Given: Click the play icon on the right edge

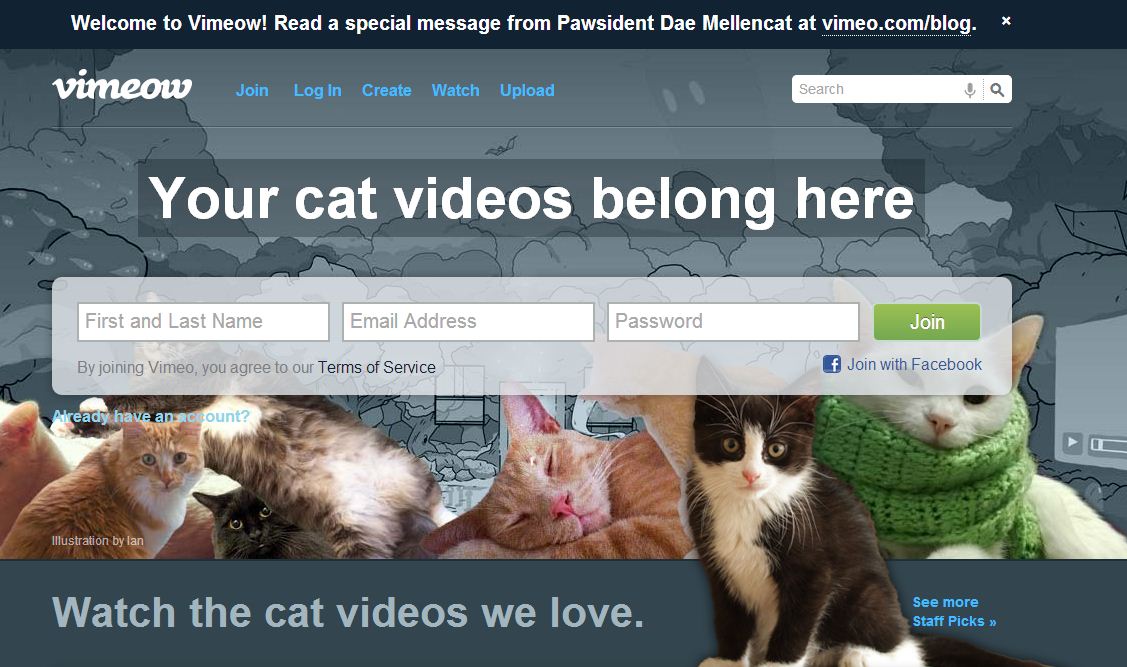Looking at the screenshot, I should (x=1072, y=442).
